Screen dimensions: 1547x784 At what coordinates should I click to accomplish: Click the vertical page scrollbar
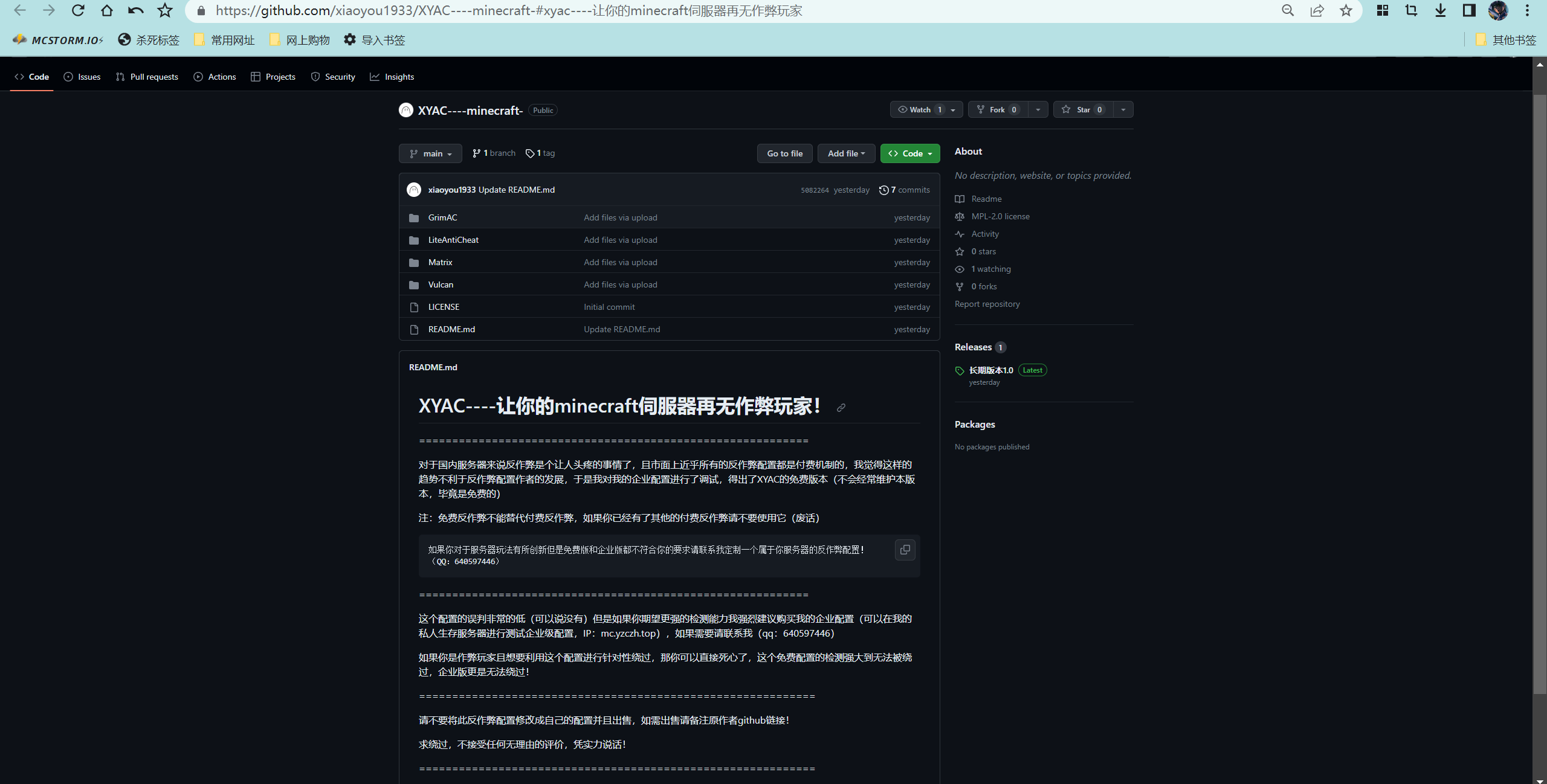pos(1540,393)
